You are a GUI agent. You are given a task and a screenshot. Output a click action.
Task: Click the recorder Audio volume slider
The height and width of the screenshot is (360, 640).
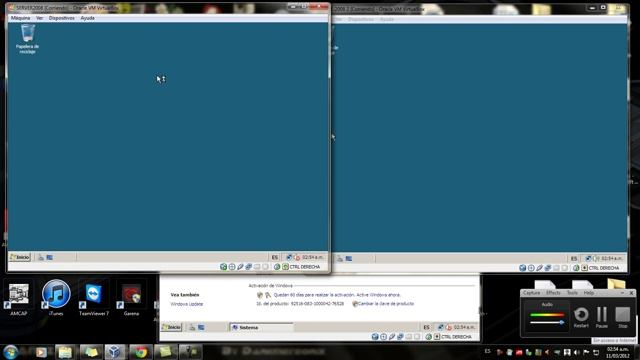click(x=547, y=322)
